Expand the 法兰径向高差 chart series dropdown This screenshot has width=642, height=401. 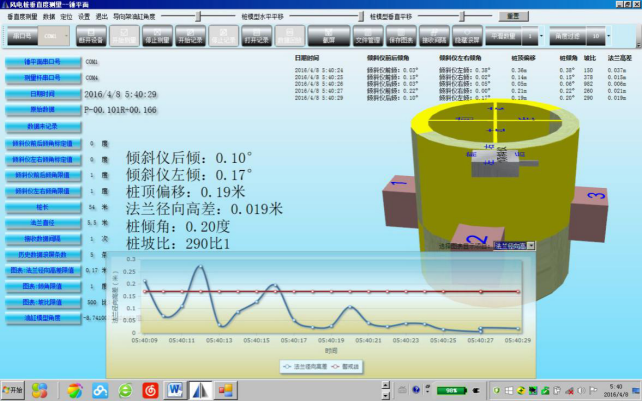tap(530, 244)
